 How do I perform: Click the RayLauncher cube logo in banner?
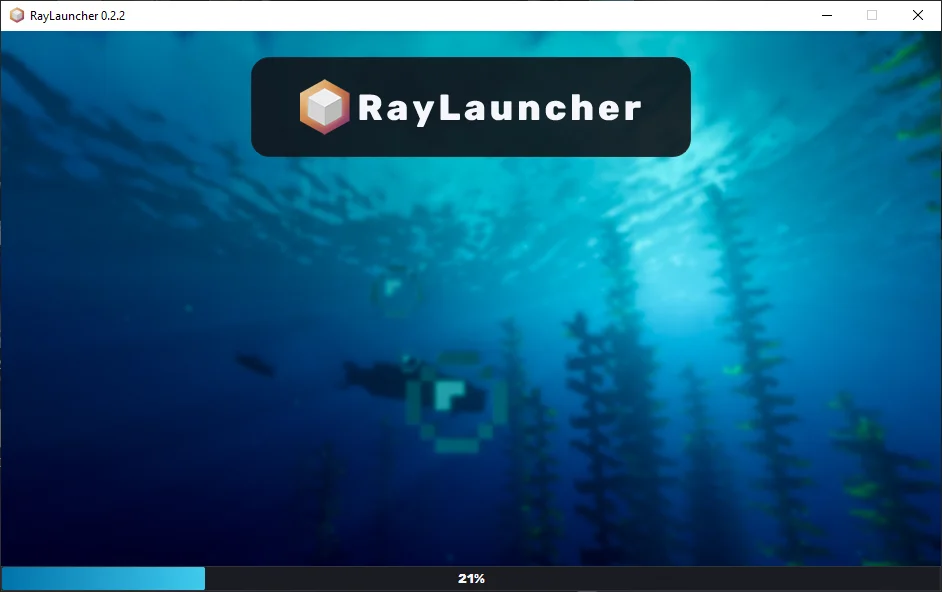point(324,107)
